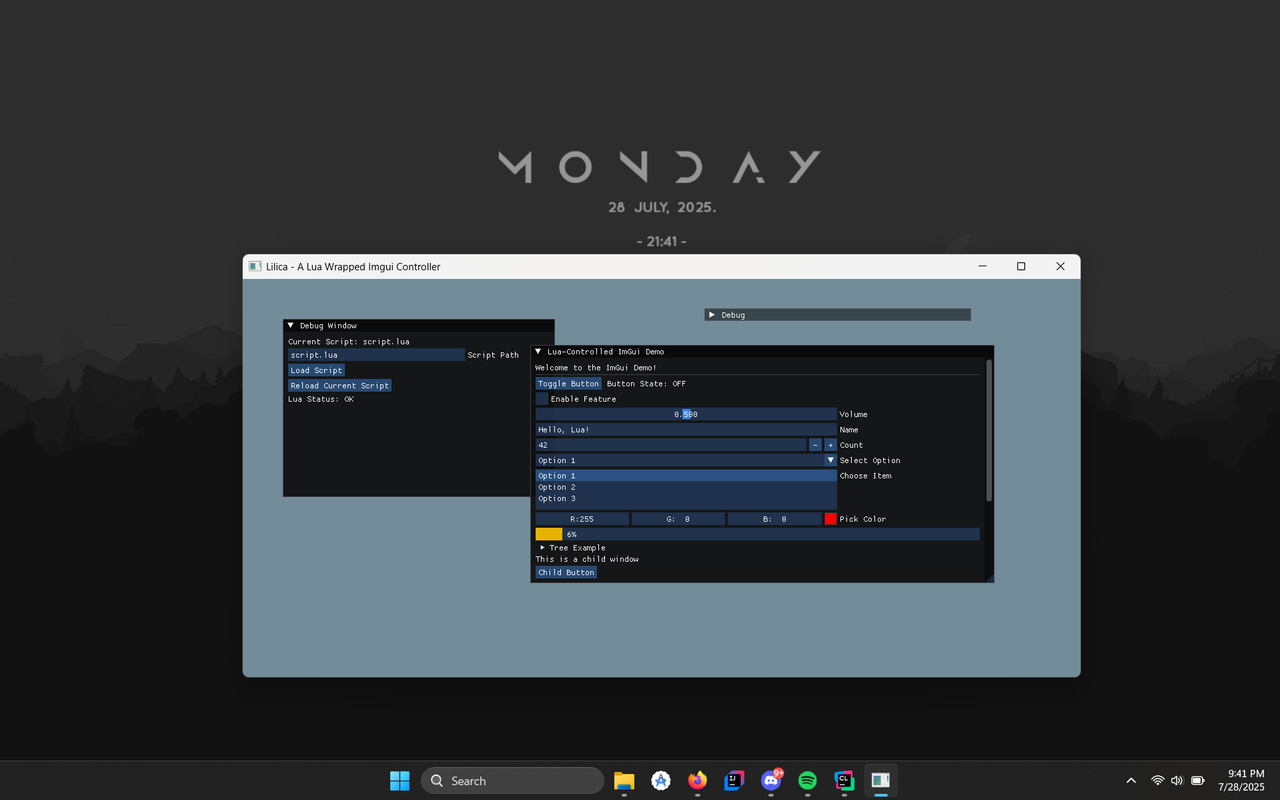Click the Lilica window title icon

pyautogui.click(x=255, y=267)
